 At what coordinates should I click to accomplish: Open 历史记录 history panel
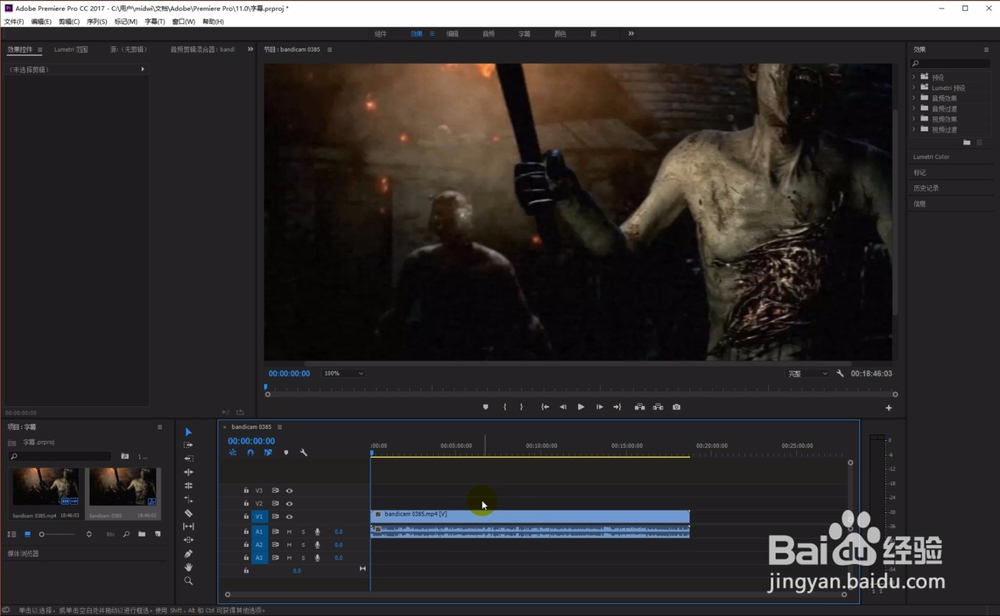coord(925,188)
